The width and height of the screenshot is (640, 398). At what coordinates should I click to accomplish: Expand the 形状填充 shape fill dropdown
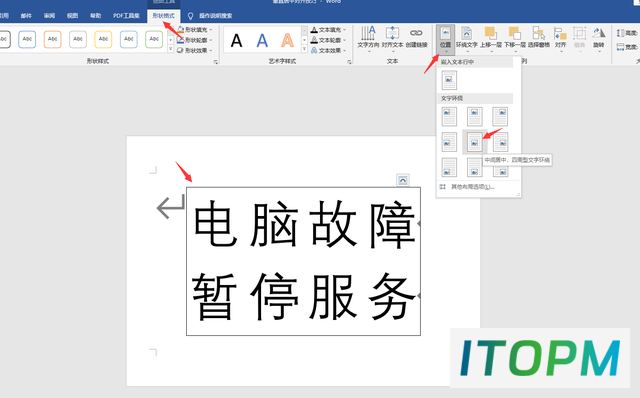click(195, 30)
